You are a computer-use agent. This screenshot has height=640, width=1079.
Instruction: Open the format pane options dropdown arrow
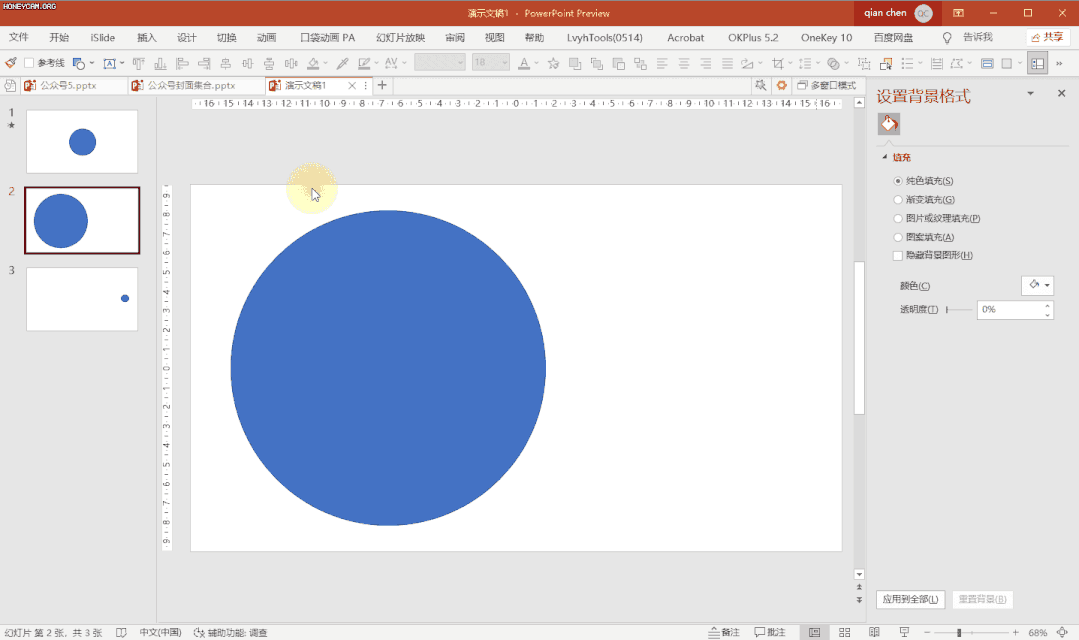click(x=1031, y=94)
